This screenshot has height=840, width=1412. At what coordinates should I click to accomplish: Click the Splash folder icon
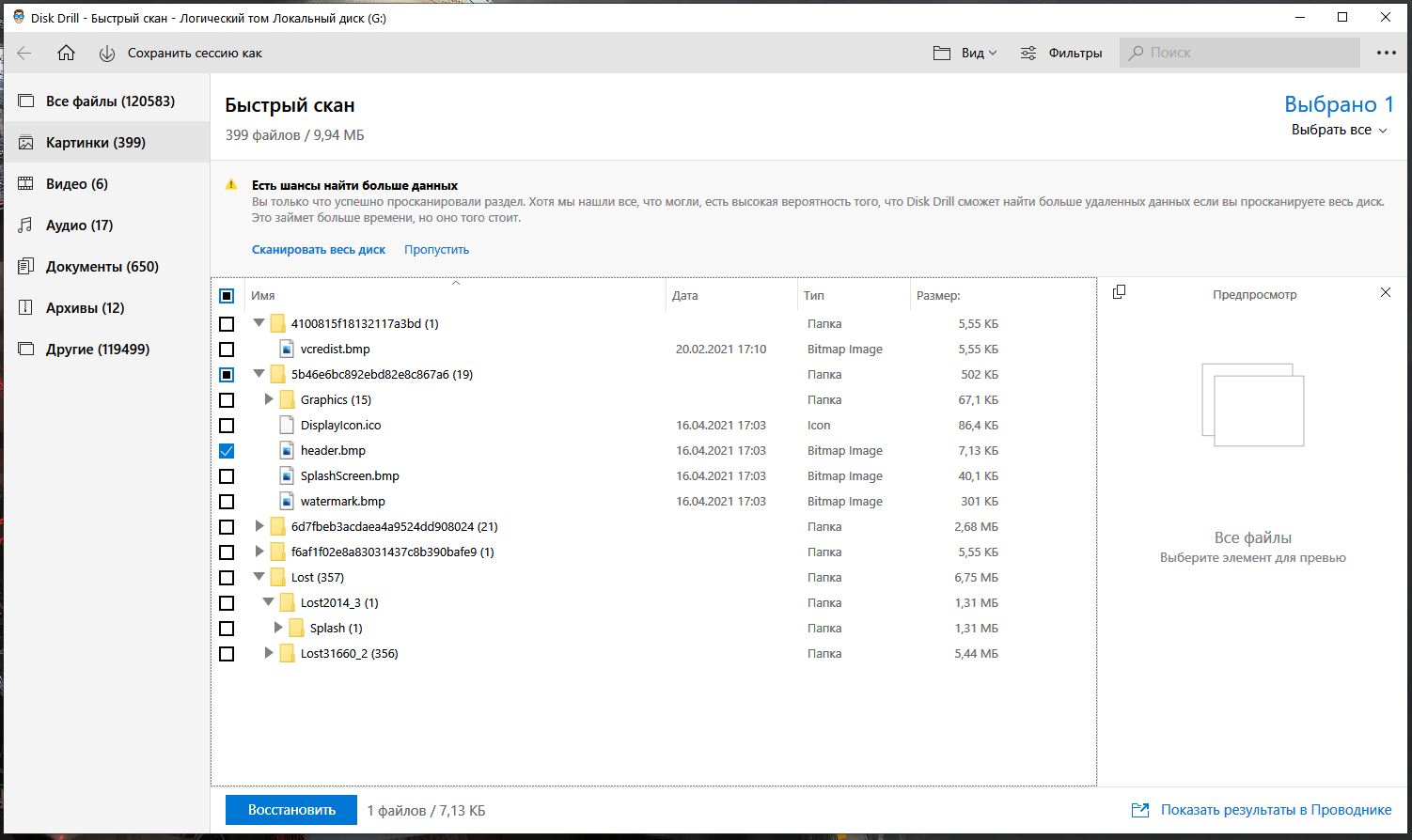pos(296,628)
